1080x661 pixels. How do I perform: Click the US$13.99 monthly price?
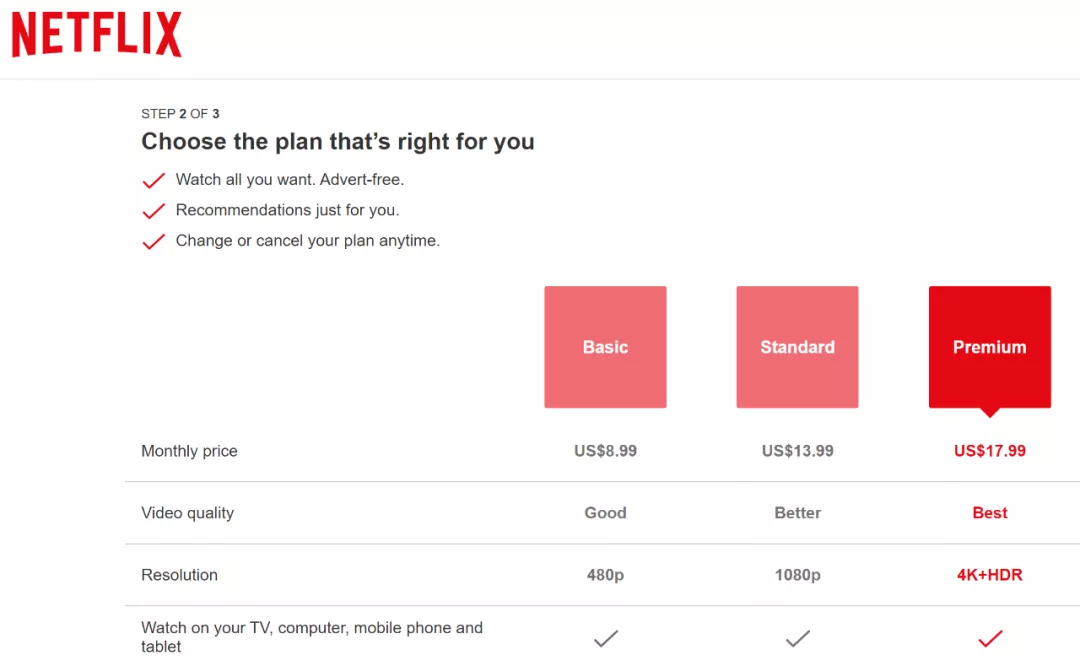pyautogui.click(x=797, y=451)
